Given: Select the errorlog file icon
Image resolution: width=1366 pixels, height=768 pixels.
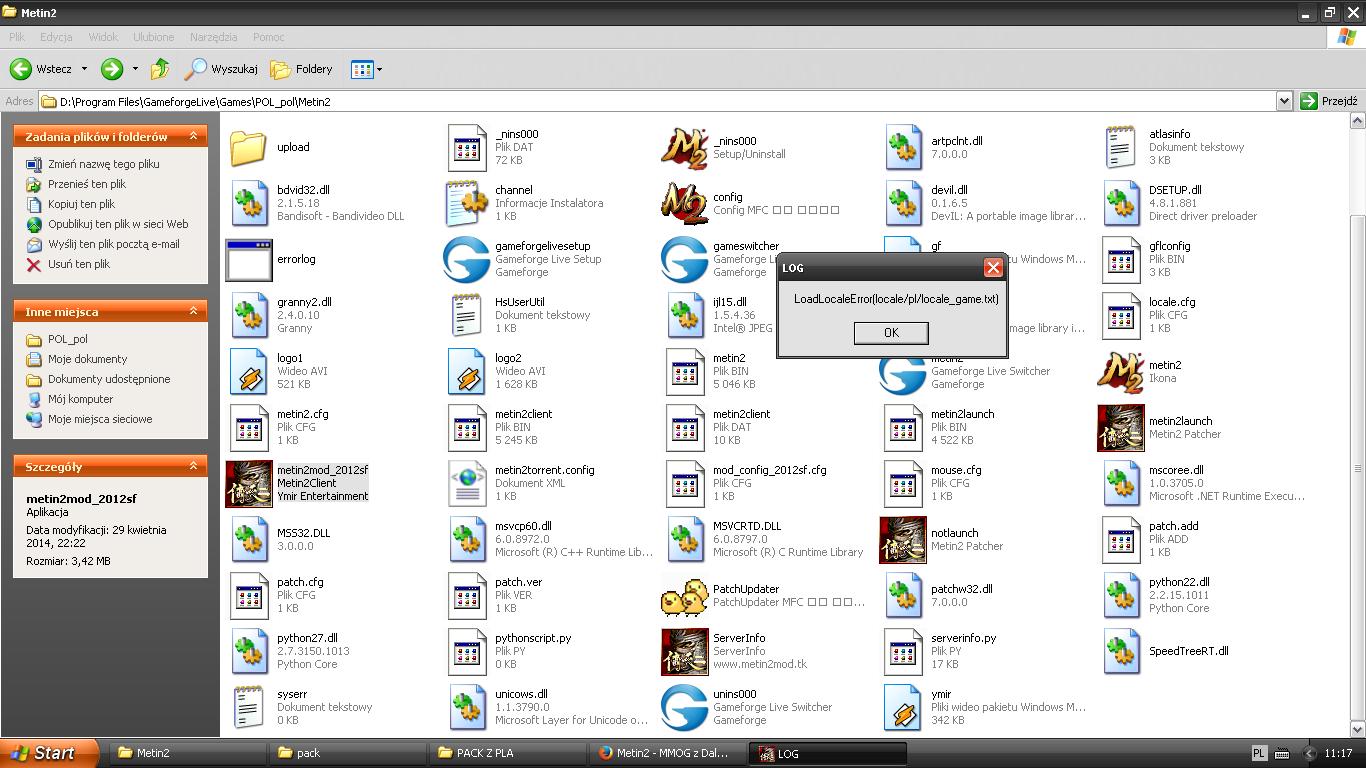Looking at the screenshot, I should tap(249, 259).
